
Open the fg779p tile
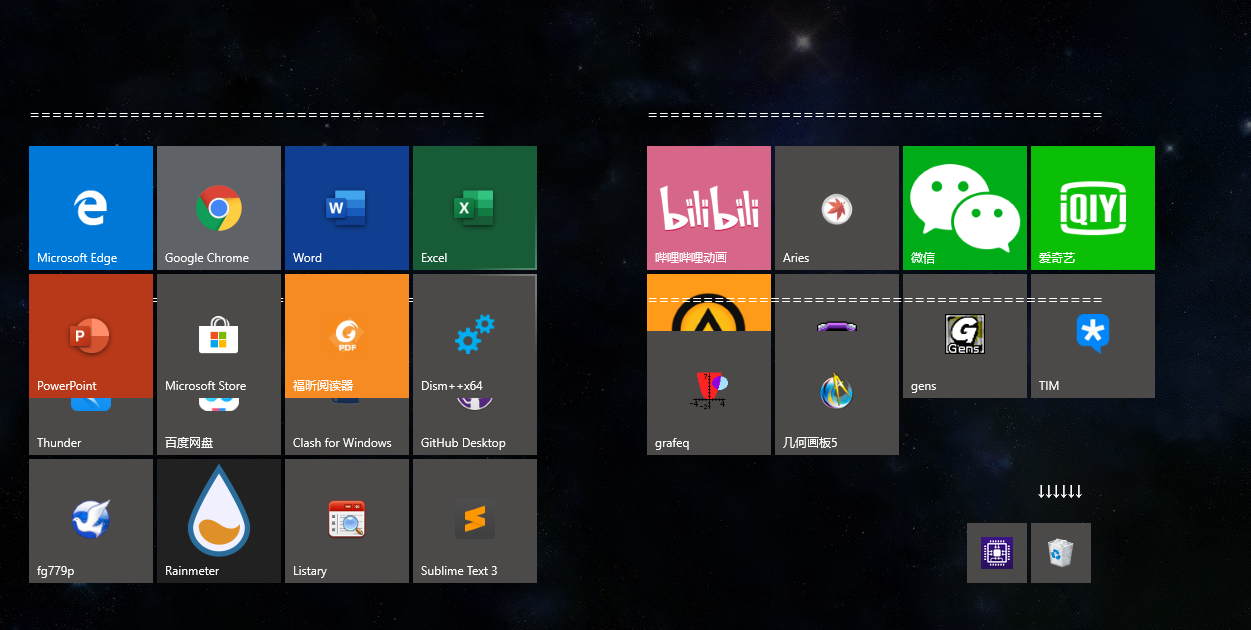(x=91, y=521)
